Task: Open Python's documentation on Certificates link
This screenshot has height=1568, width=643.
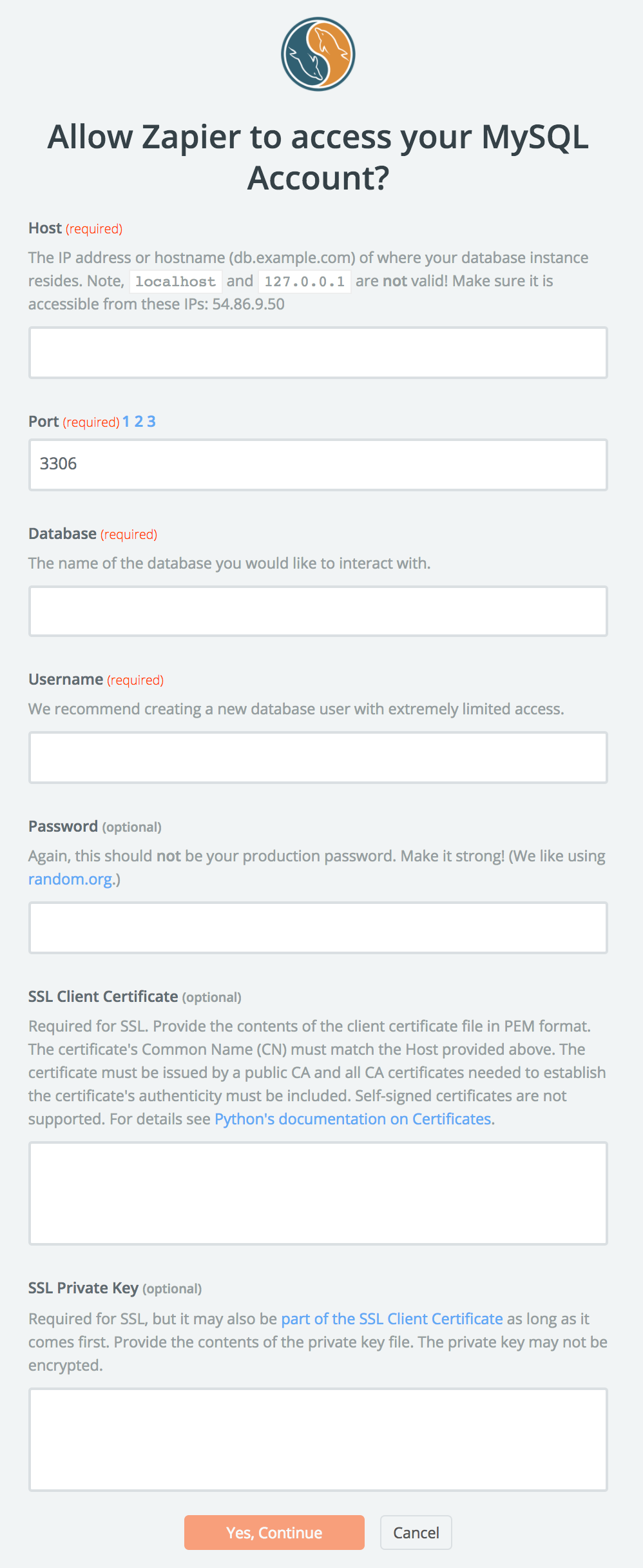Action: click(x=353, y=1119)
